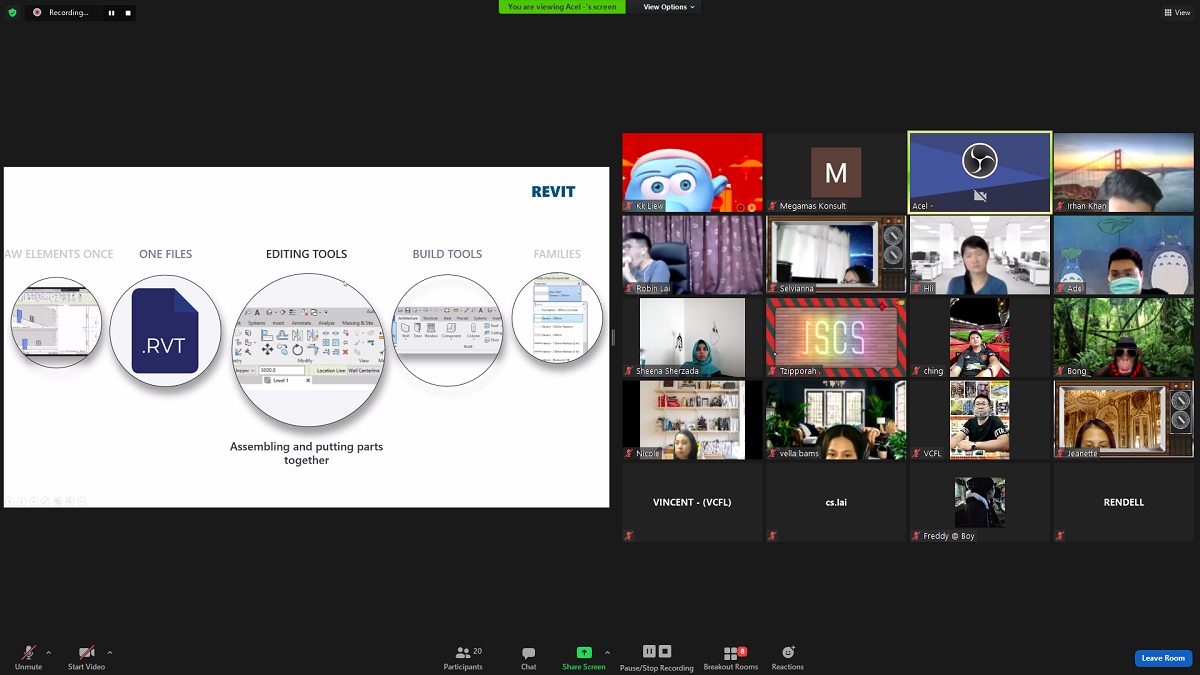Click the 'ONE FILES' heading on the slide
The image size is (1200, 675).
[x=165, y=254]
